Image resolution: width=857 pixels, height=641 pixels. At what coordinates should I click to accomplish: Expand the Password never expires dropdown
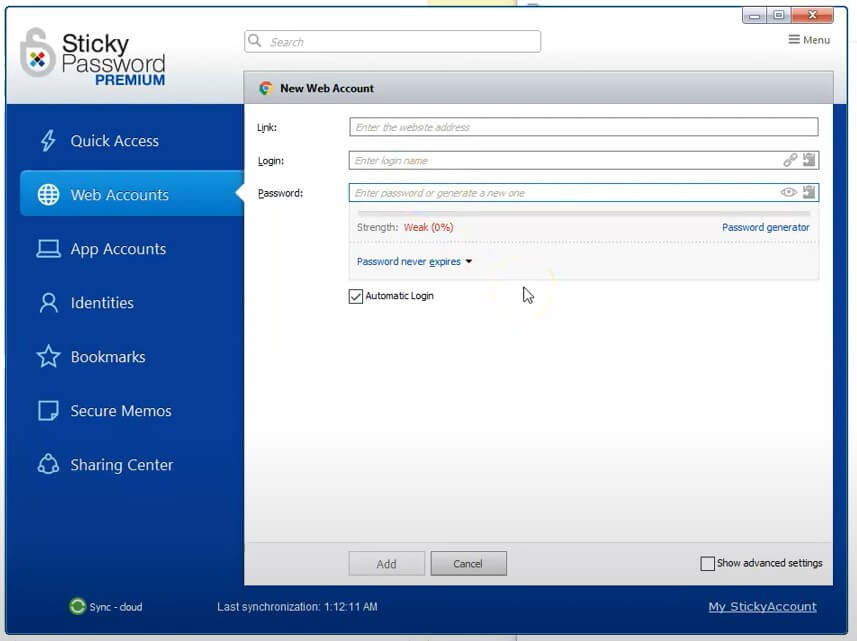pyautogui.click(x=414, y=262)
